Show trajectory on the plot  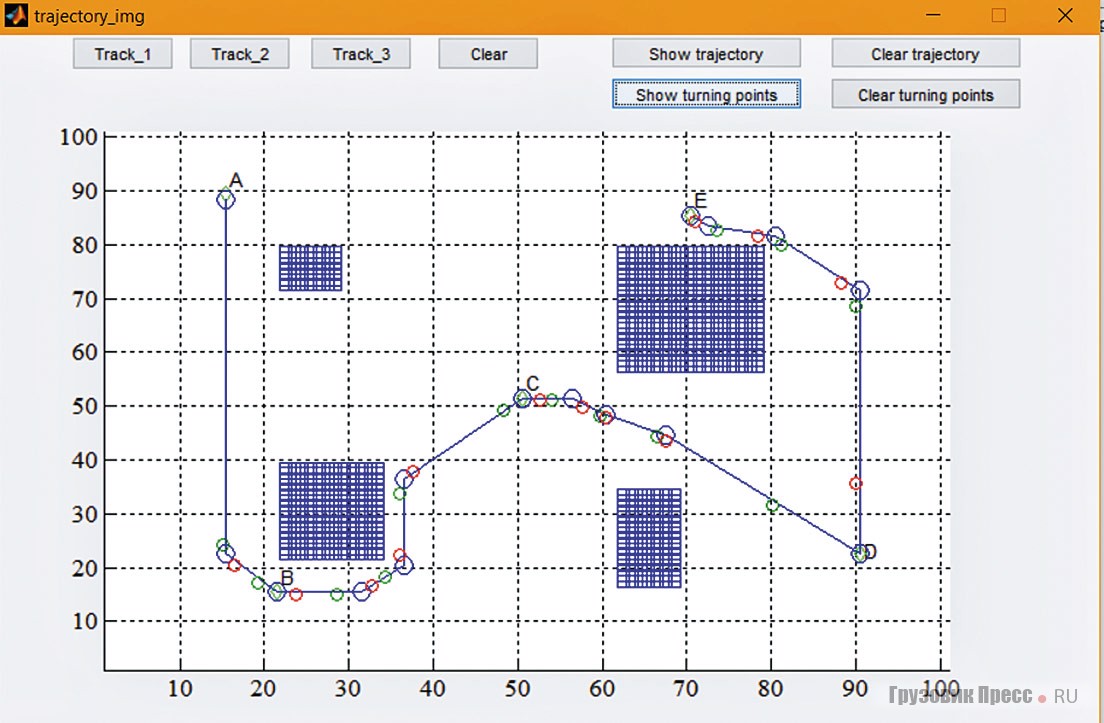tap(706, 54)
